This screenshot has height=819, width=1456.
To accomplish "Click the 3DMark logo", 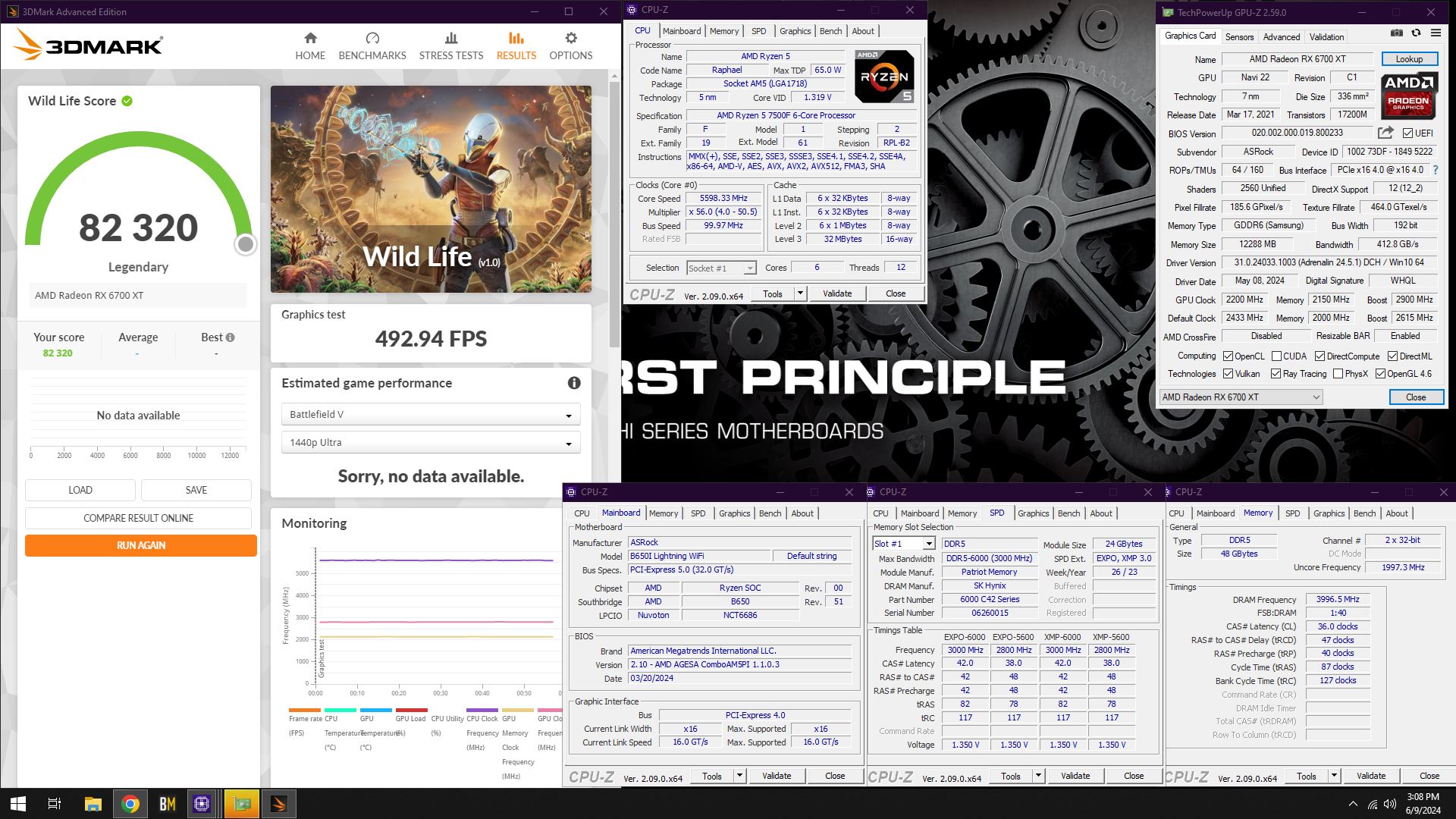I will [x=89, y=45].
